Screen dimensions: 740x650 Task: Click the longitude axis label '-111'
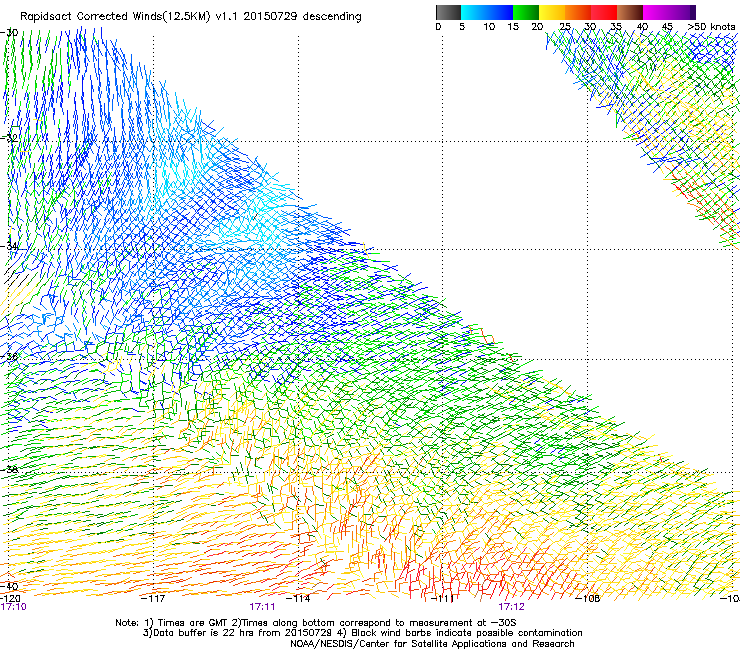tap(443, 599)
